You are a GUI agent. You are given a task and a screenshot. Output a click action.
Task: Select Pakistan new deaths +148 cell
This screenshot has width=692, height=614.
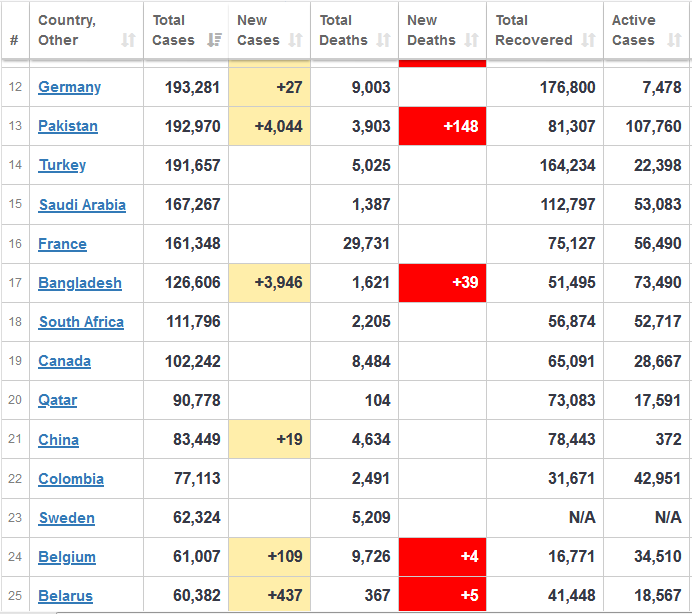click(x=442, y=126)
